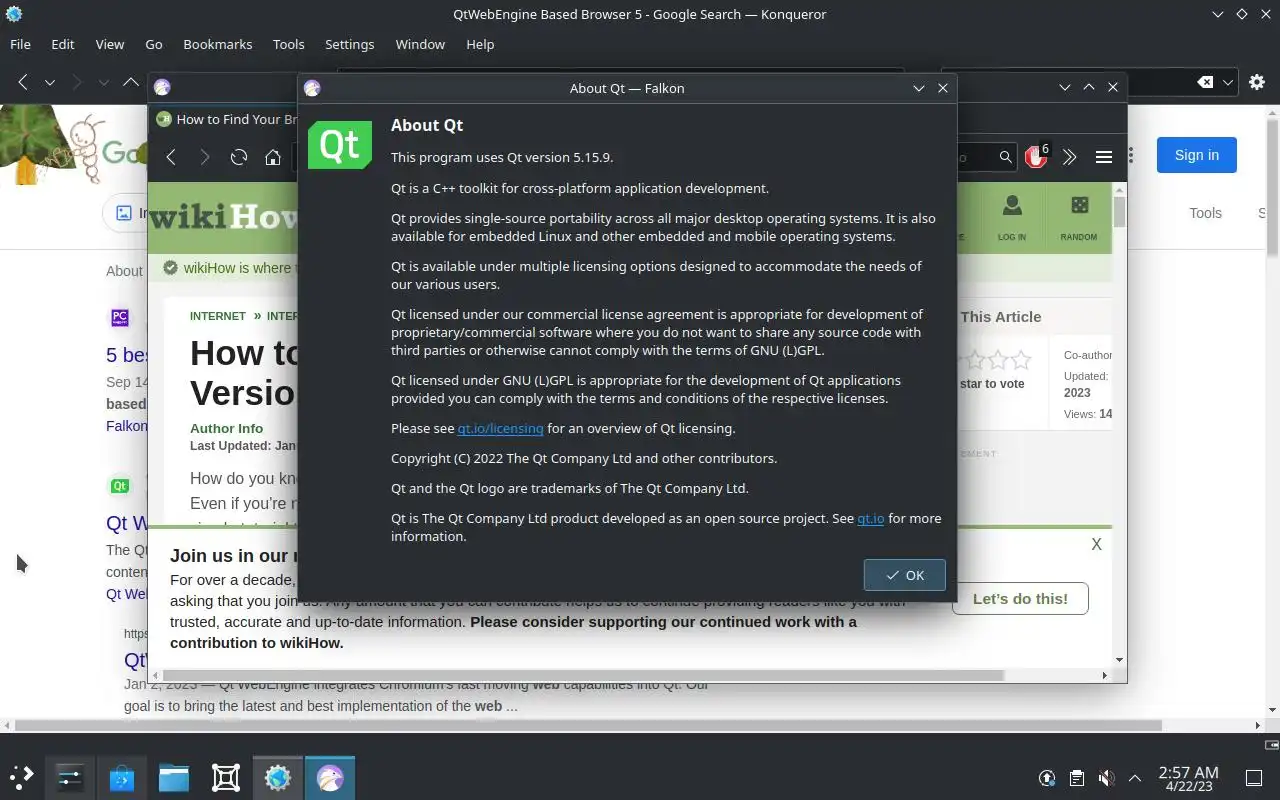Open the qt.io/licensing link
The image size is (1280, 800).
tap(500, 428)
